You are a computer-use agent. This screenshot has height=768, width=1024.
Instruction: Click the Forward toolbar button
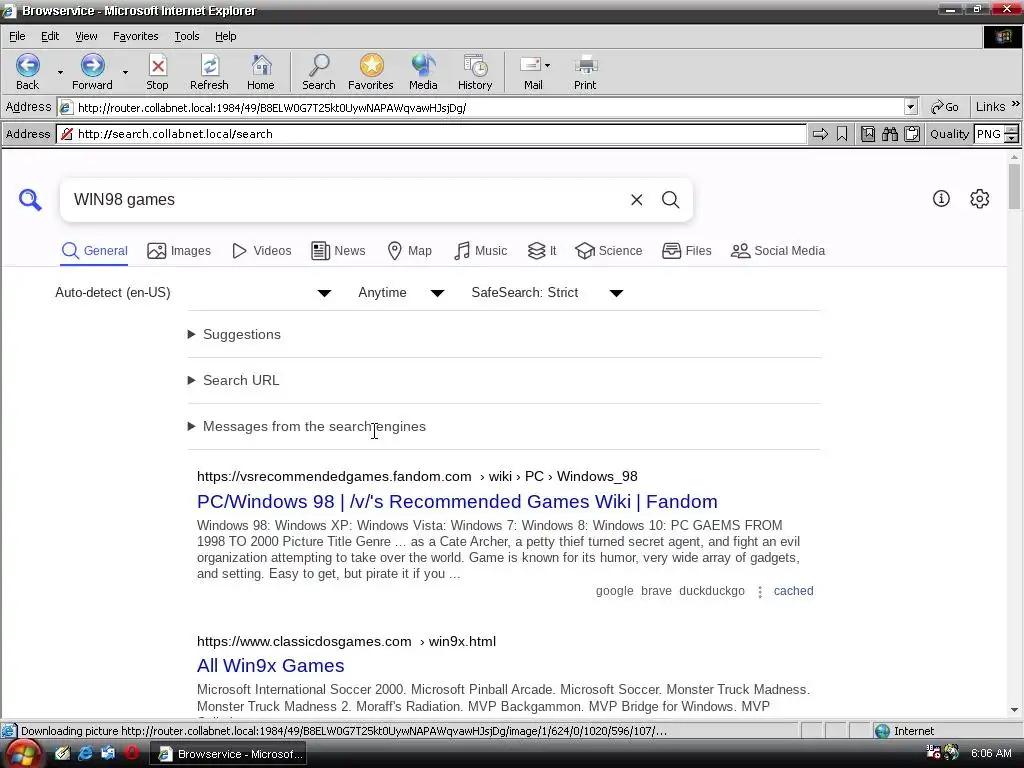92,72
